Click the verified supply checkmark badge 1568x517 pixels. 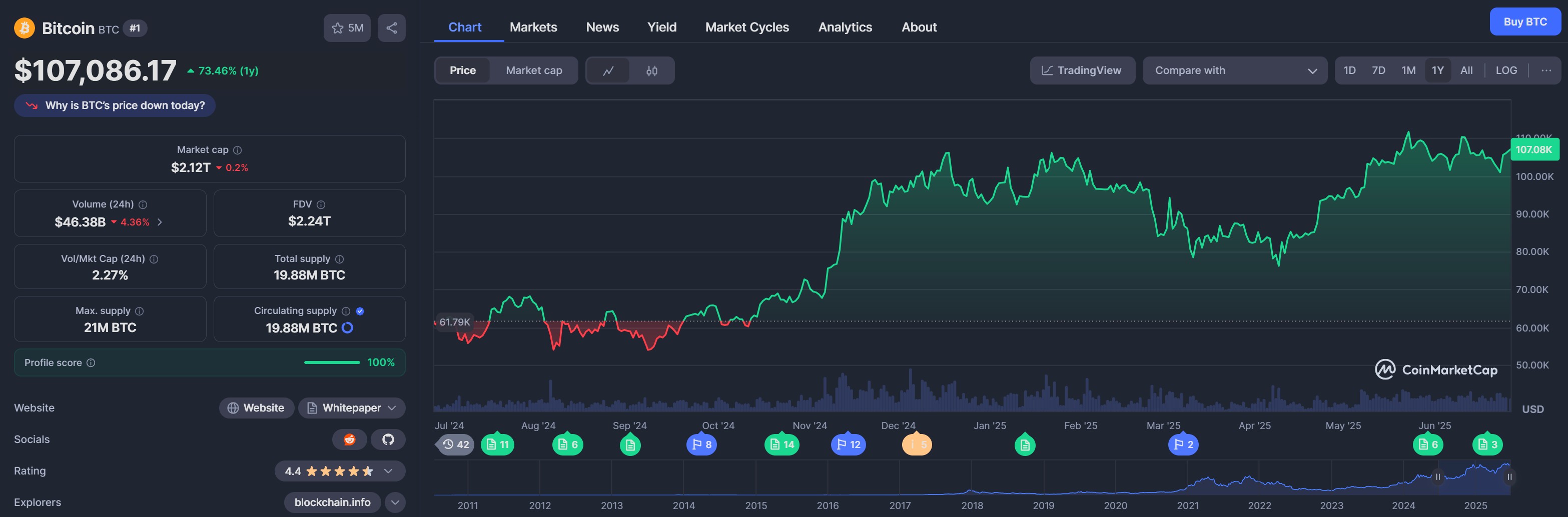click(360, 311)
